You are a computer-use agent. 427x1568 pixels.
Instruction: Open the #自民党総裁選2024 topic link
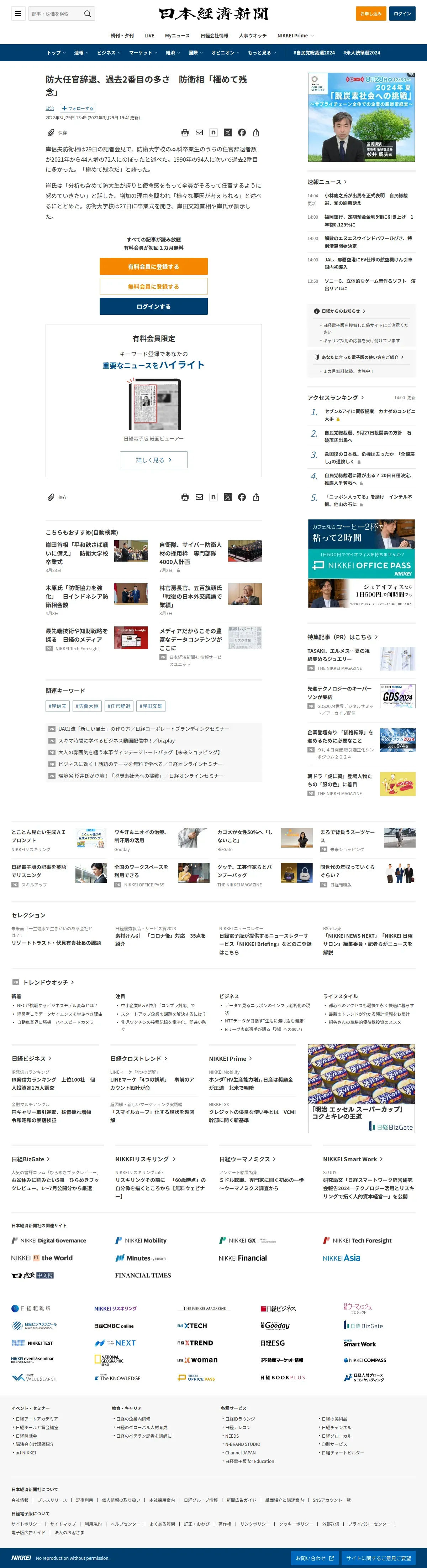click(x=314, y=53)
